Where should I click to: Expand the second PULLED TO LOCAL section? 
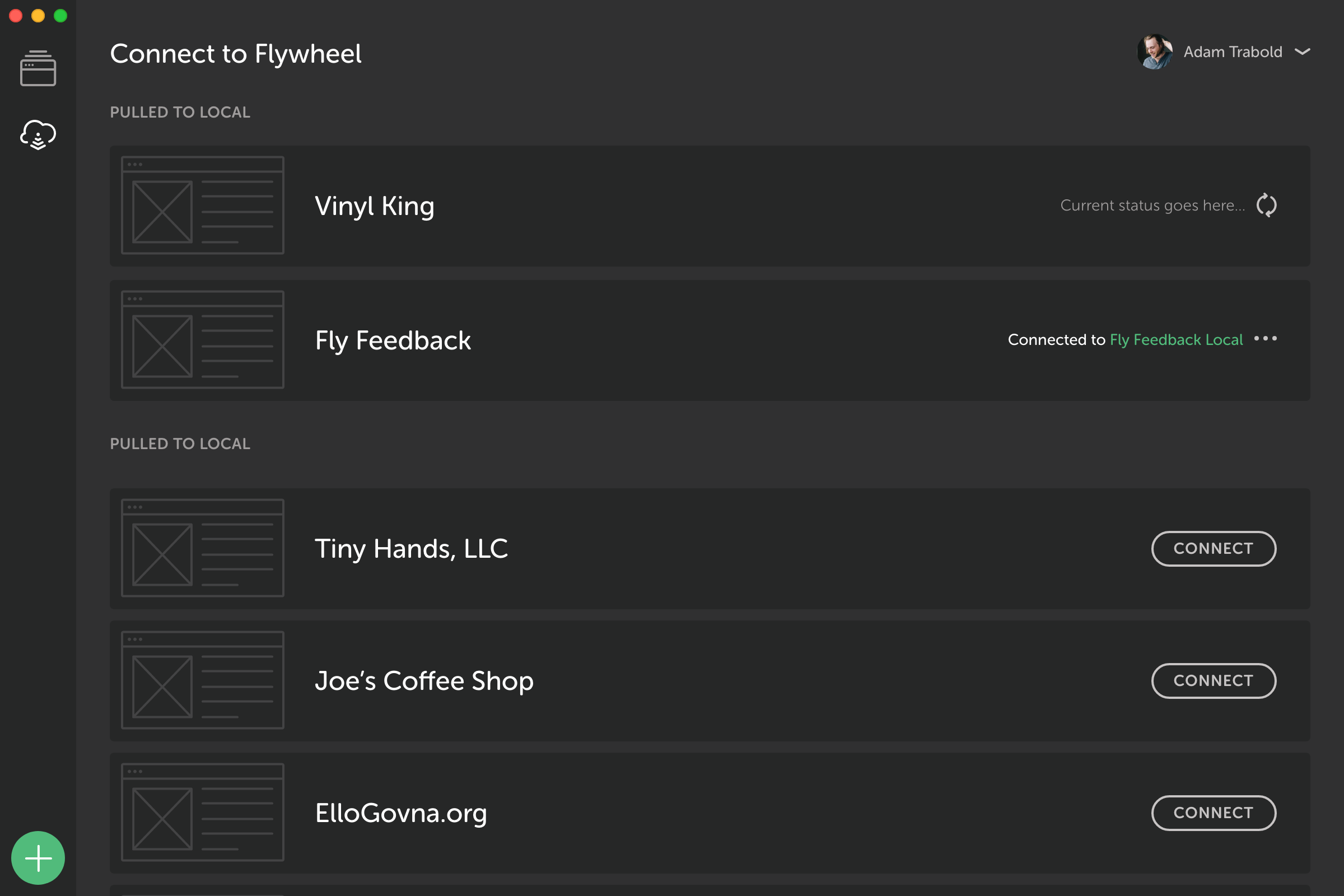179,443
